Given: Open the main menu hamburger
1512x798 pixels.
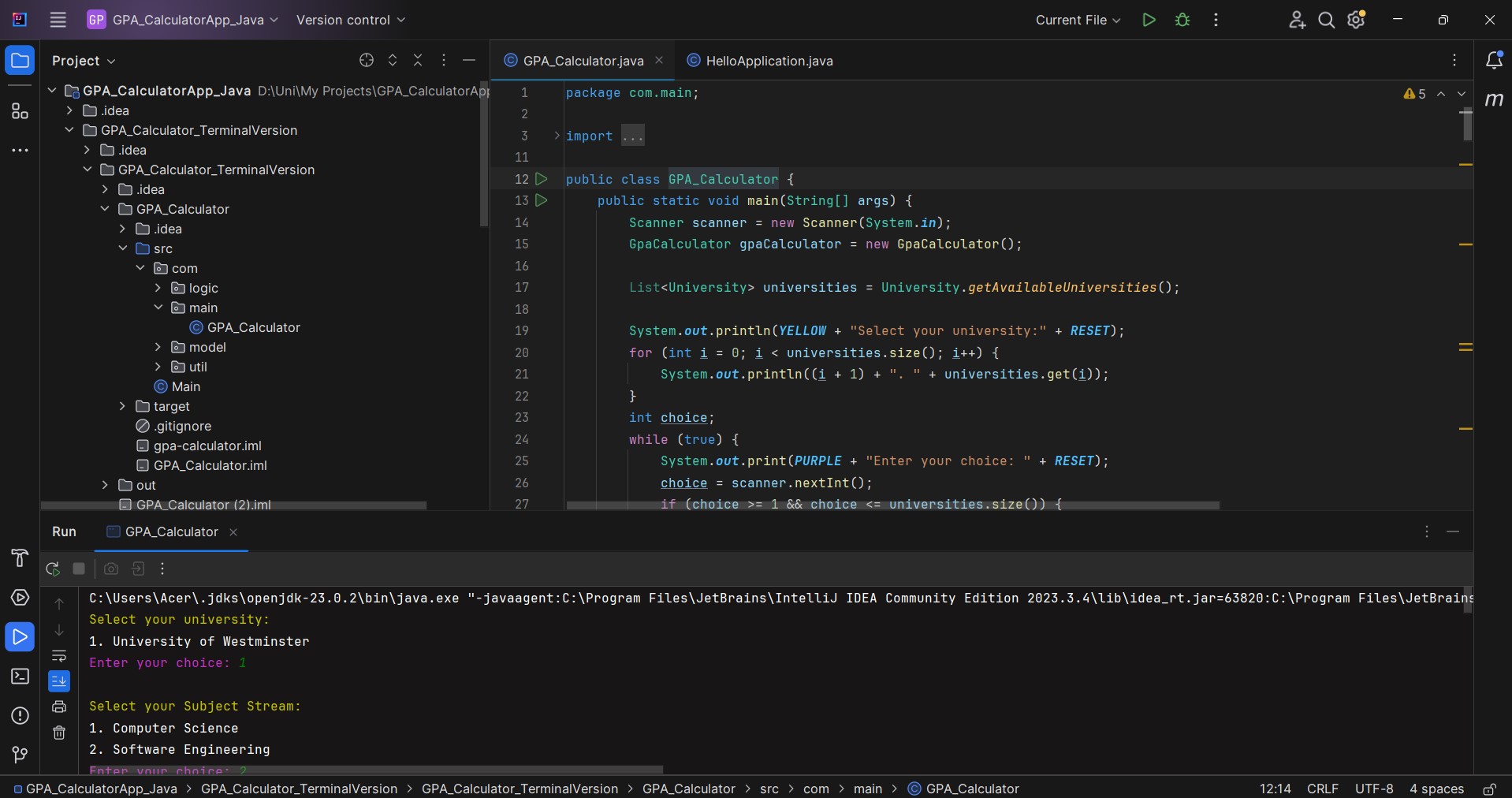Looking at the screenshot, I should click(x=58, y=20).
